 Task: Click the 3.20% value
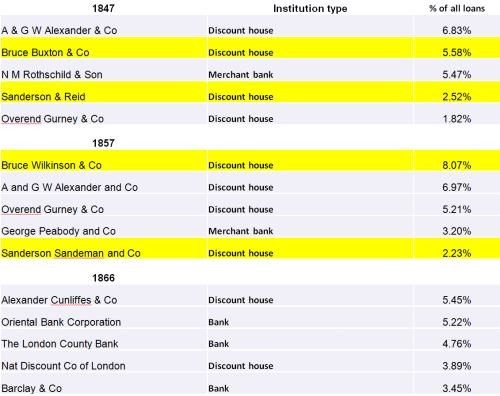tap(457, 231)
